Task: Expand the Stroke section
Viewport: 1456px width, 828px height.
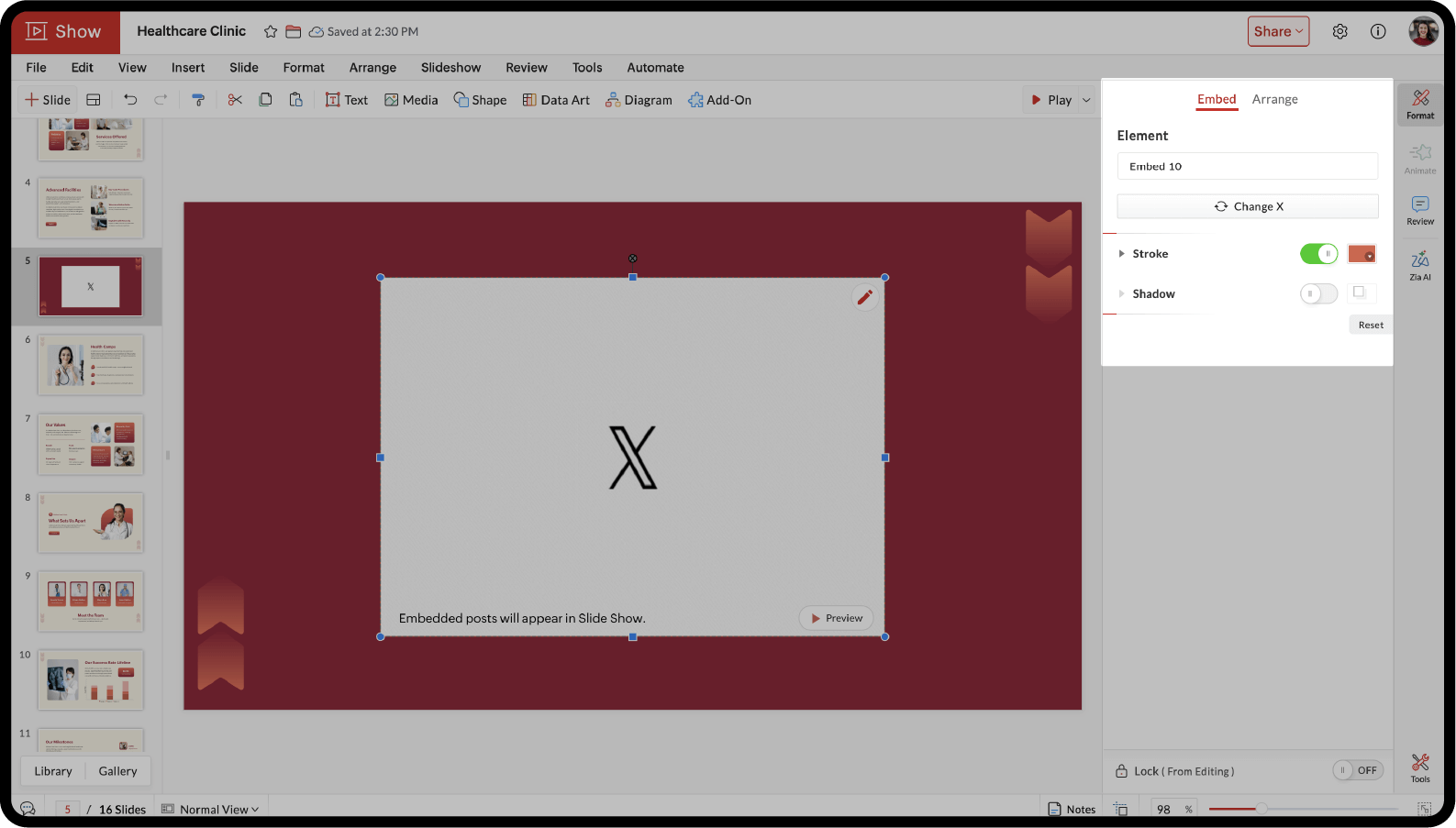Action: tap(1121, 254)
